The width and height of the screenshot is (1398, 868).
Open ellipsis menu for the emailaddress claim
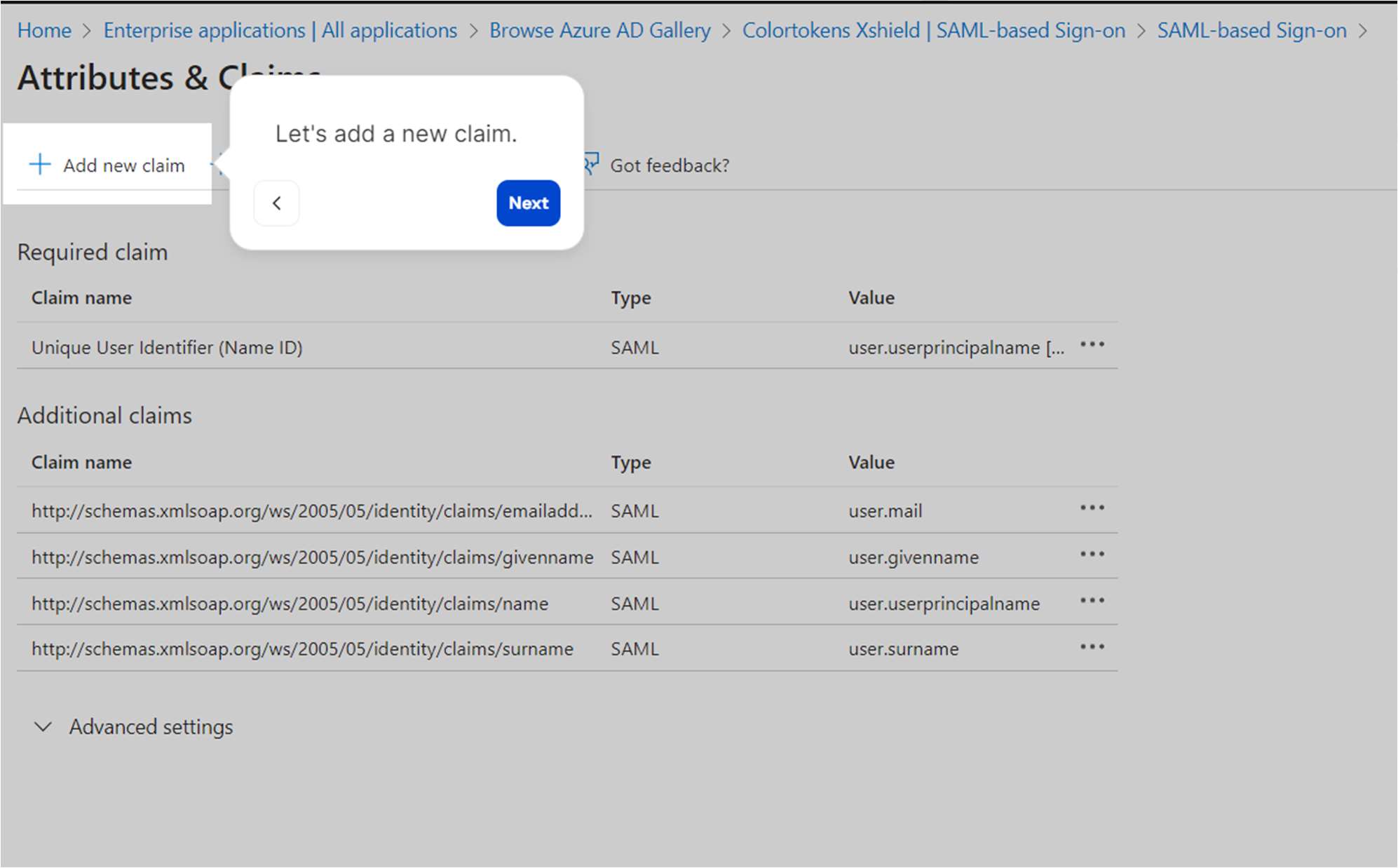(1092, 508)
